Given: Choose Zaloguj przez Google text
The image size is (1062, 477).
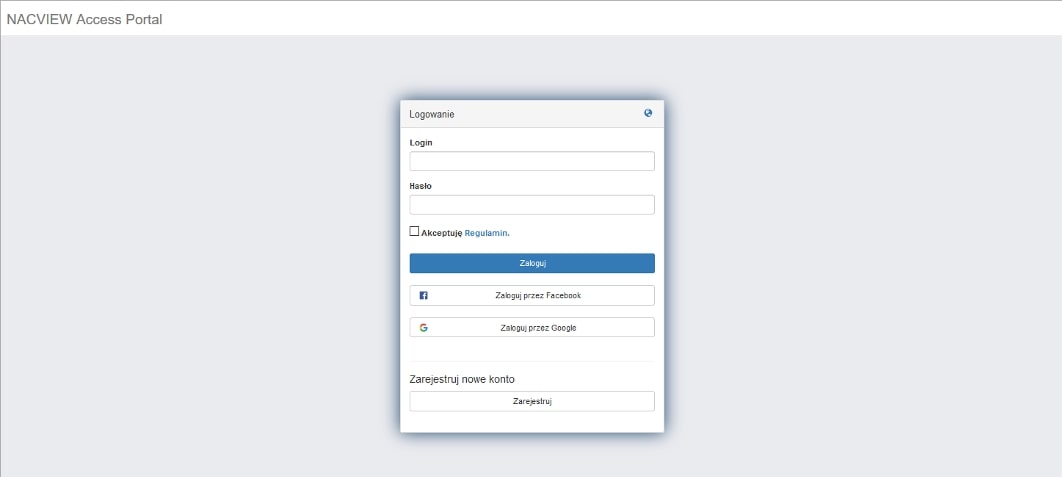Looking at the screenshot, I should [x=538, y=328].
